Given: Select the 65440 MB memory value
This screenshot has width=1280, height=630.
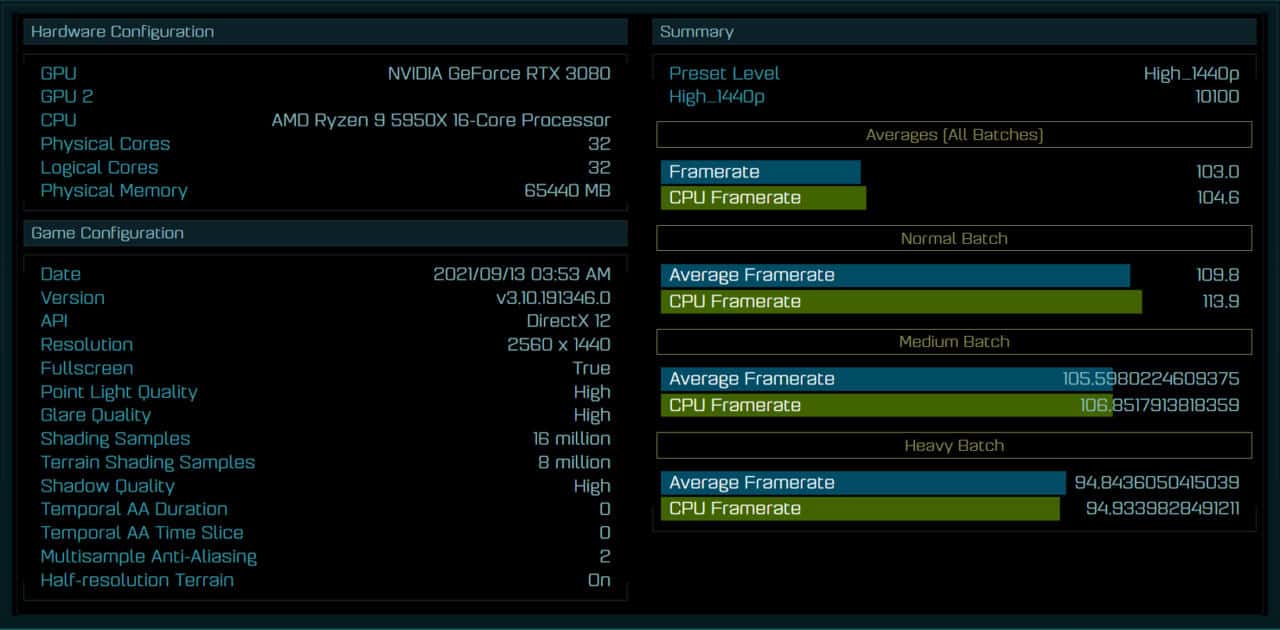Looking at the screenshot, I should point(567,191).
